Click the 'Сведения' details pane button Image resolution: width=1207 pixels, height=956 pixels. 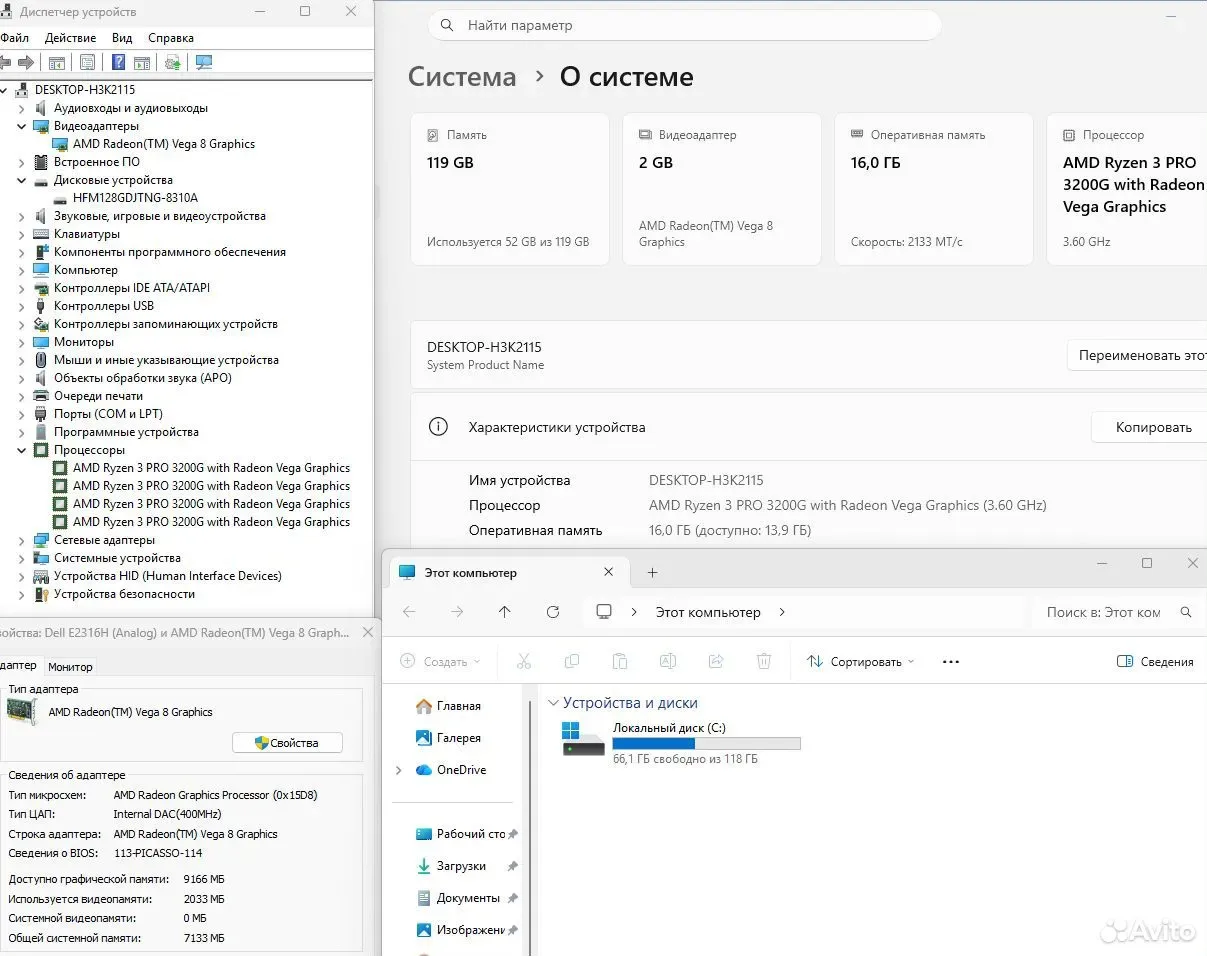tap(1155, 661)
